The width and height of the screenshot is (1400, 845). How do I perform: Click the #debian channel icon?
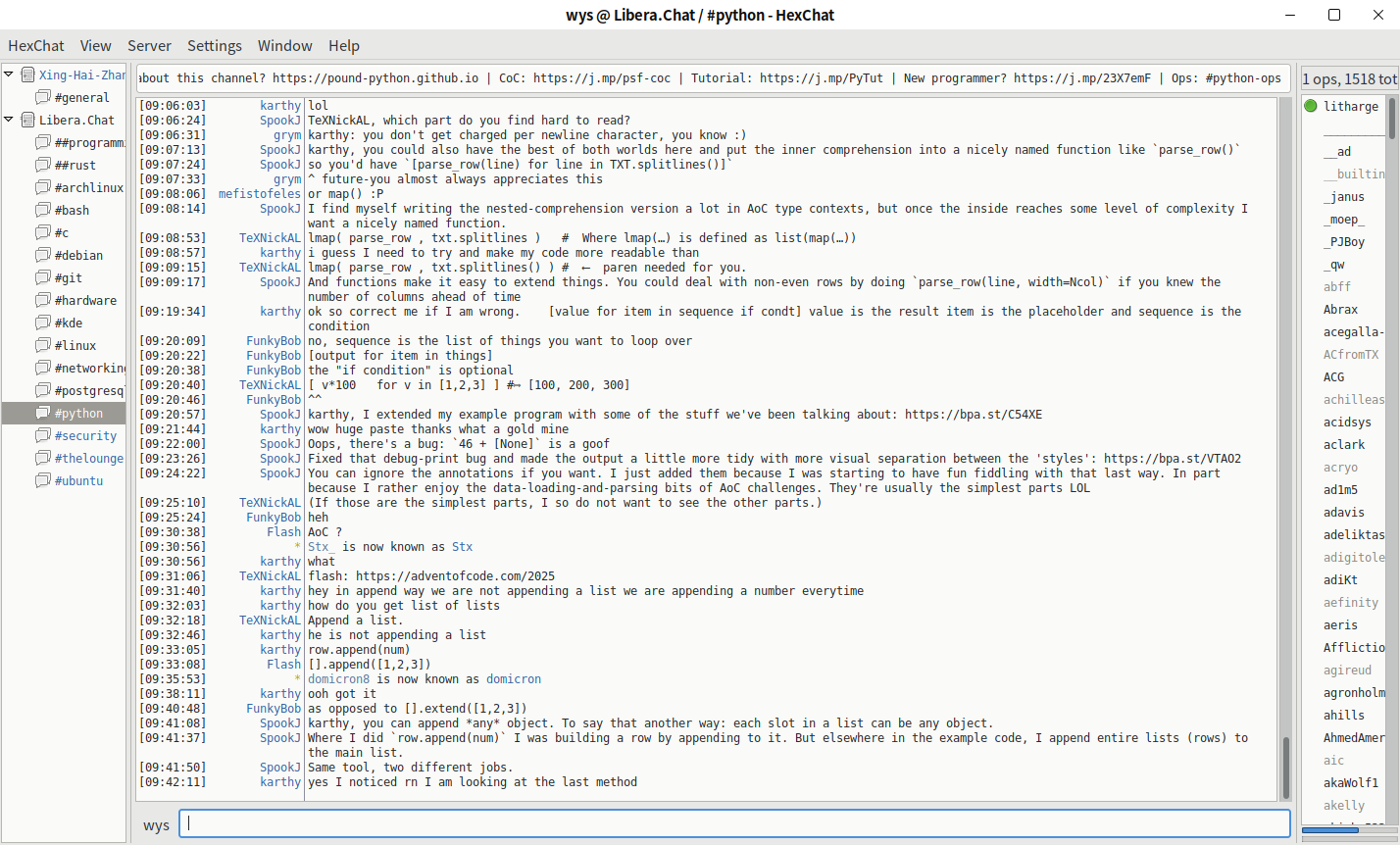click(43, 255)
